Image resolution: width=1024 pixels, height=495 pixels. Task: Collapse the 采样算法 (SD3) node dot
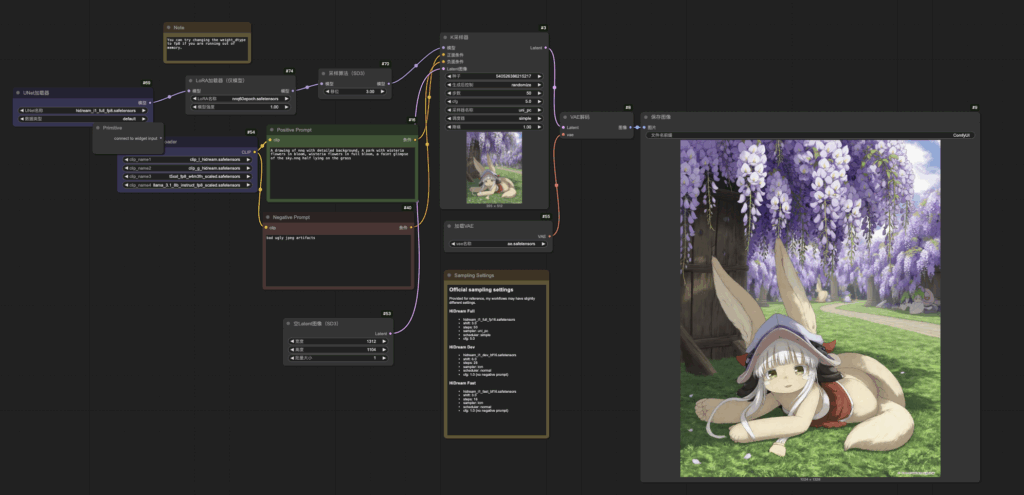(324, 74)
